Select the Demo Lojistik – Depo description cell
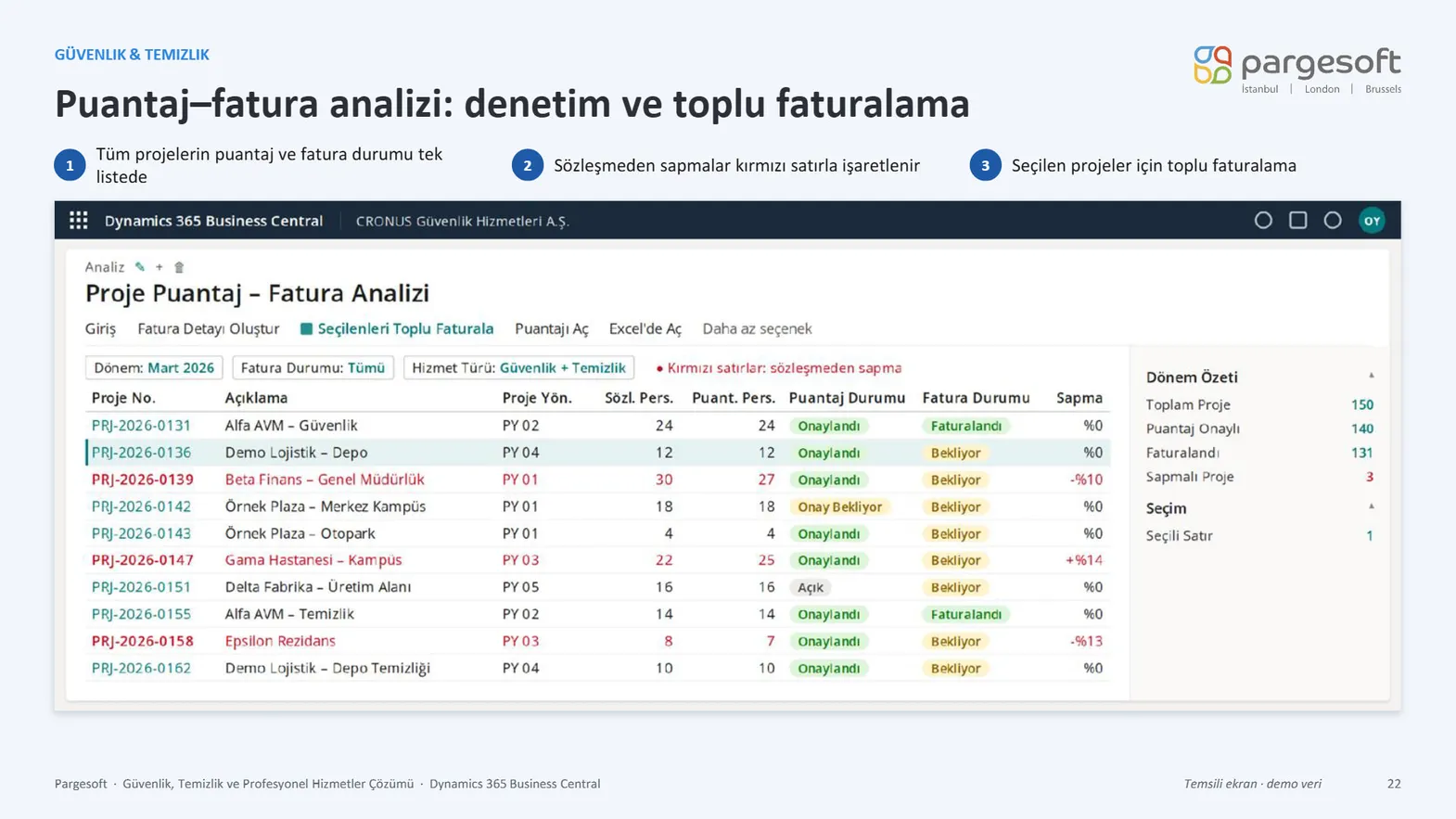 296,453
